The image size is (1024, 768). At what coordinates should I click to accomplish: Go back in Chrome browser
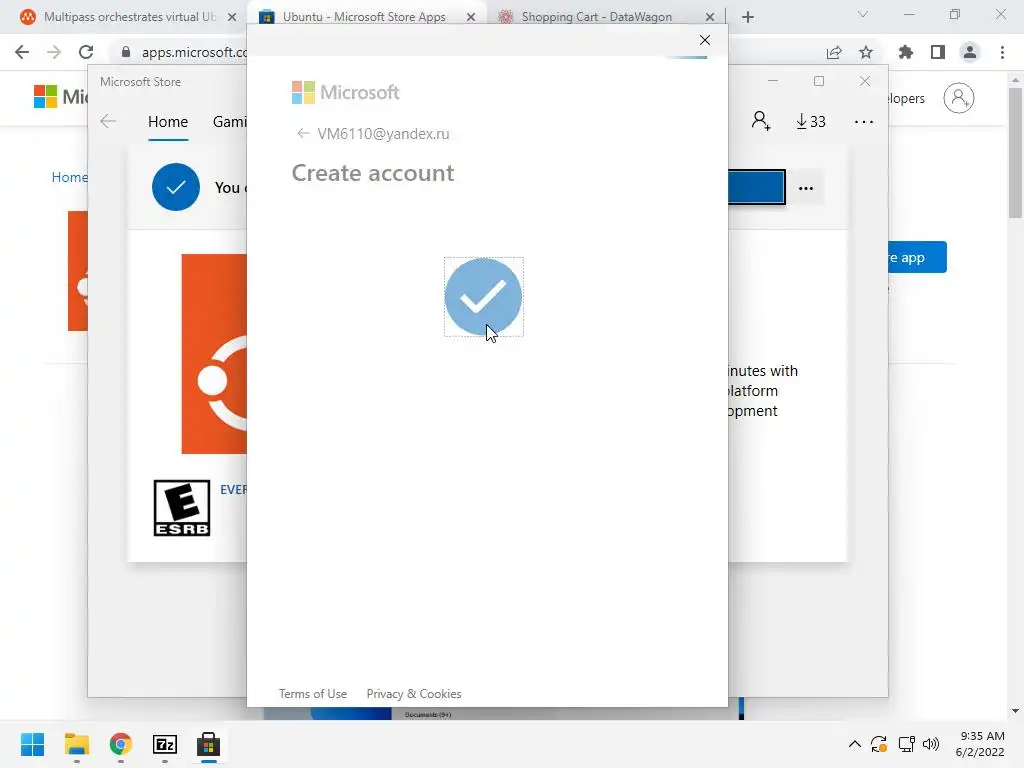pyautogui.click(x=22, y=52)
